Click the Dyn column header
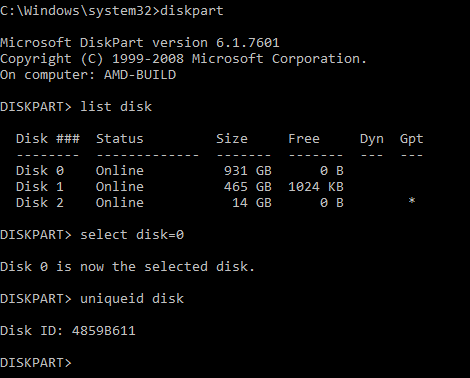This screenshot has width=470, height=378. point(372,139)
